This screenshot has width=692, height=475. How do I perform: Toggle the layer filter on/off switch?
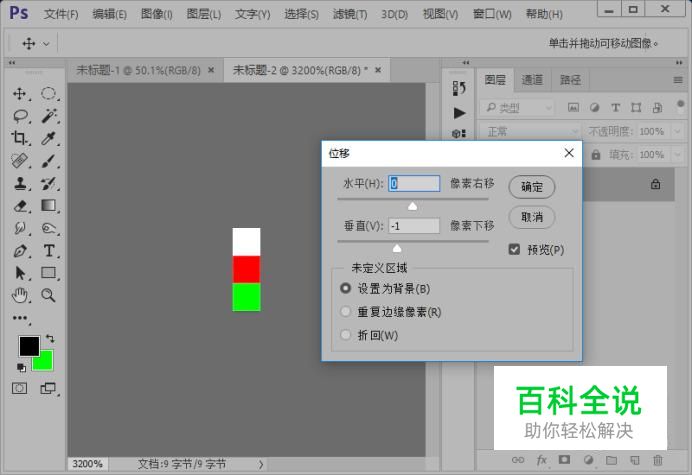(x=680, y=106)
